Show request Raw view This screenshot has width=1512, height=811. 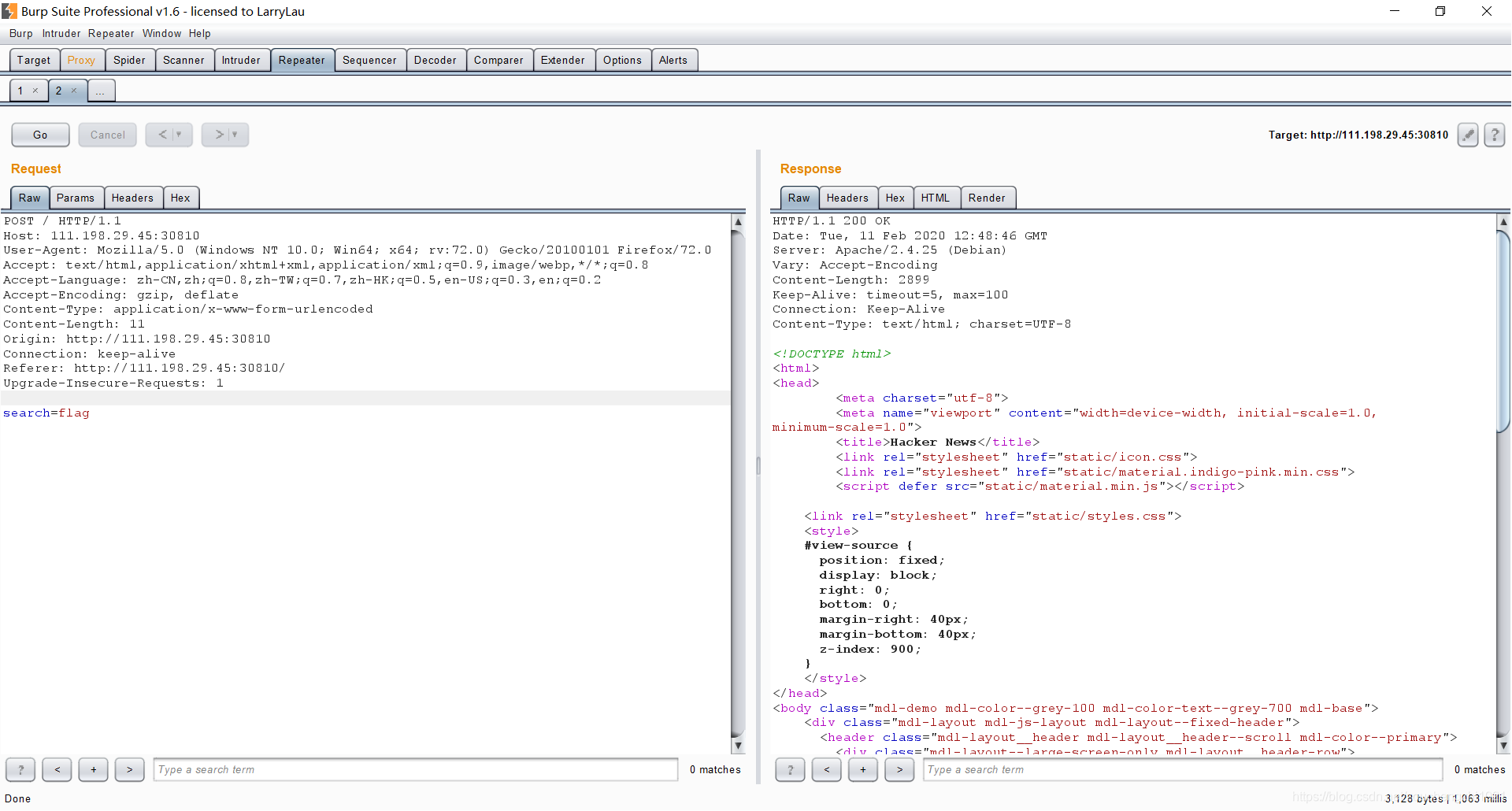click(x=30, y=198)
